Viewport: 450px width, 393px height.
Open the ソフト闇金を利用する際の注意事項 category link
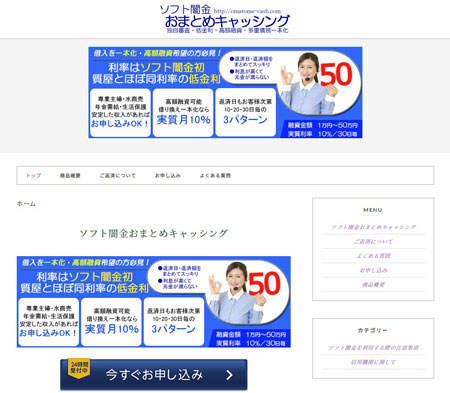click(373, 348)
